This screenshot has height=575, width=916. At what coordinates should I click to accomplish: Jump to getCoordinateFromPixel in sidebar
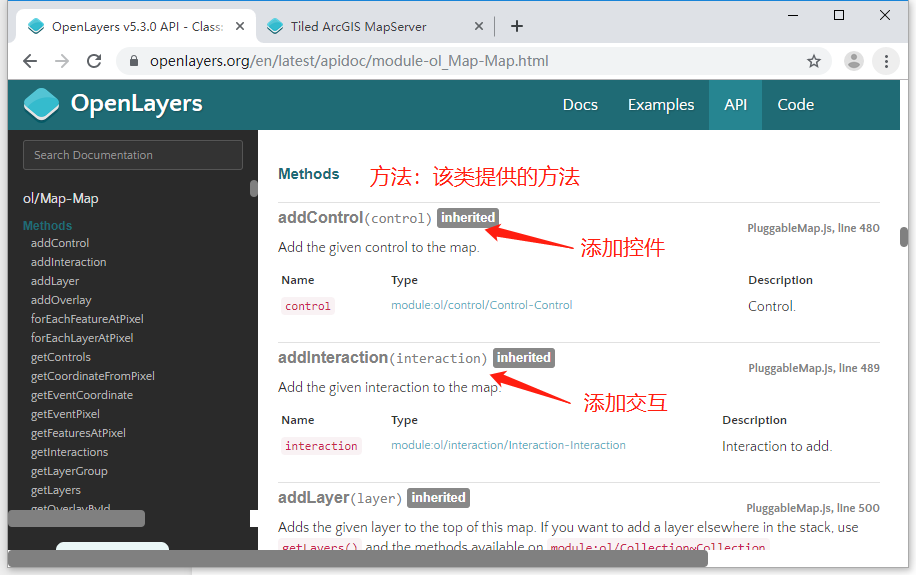(x=92, y=376)
